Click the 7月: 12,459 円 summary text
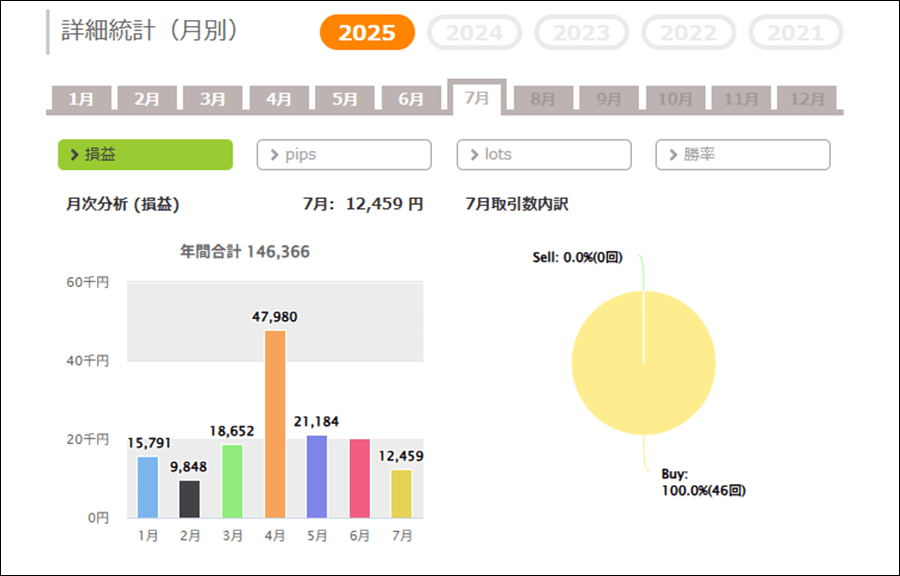This screenshot has width=900, height=576. 363,204
